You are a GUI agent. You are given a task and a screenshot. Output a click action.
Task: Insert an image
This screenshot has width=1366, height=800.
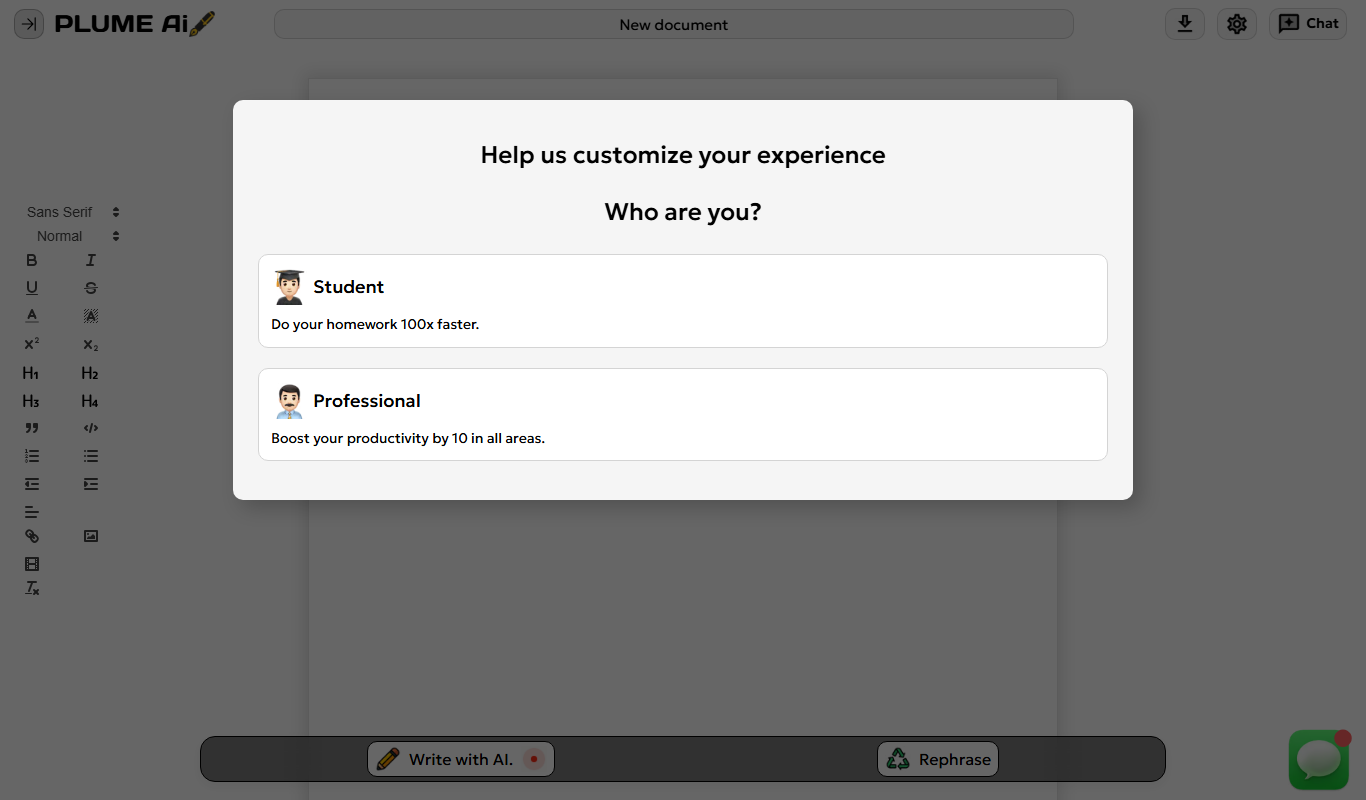pyautogui.click(x=91, y=536)
